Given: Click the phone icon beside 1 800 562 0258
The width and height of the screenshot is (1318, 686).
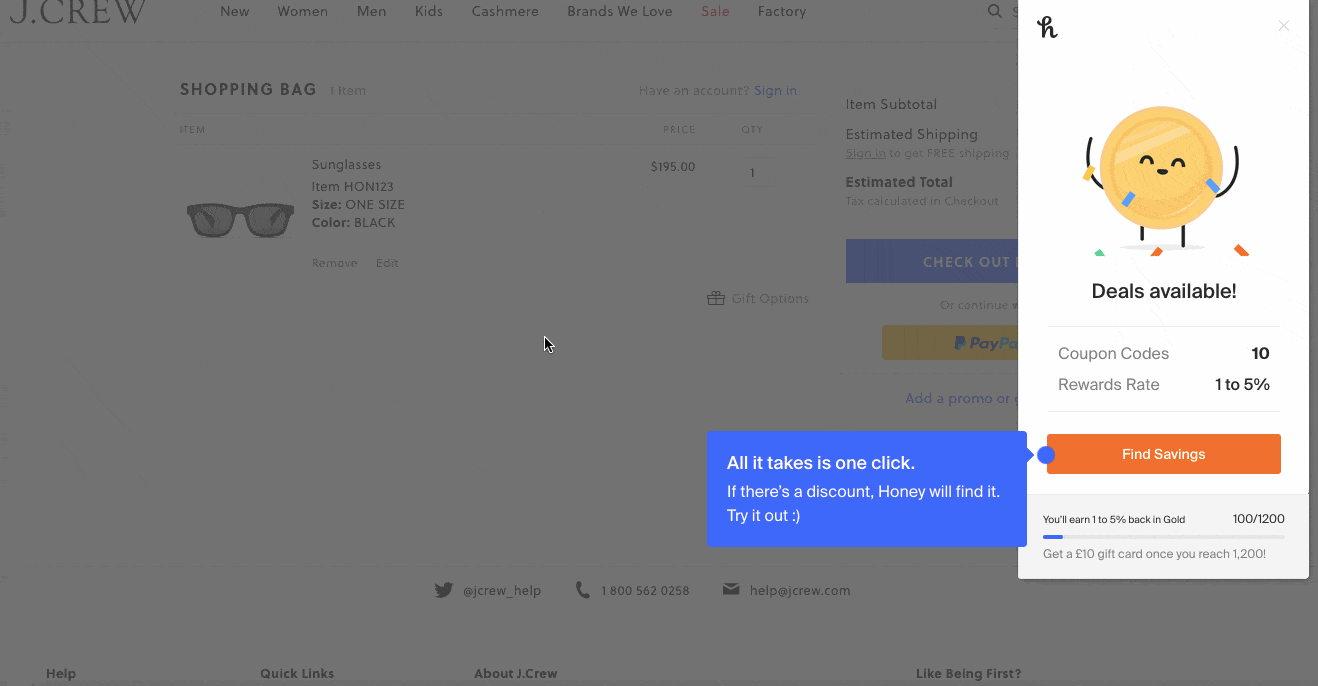Looking at the screenshot, I should tap(583, 590).
